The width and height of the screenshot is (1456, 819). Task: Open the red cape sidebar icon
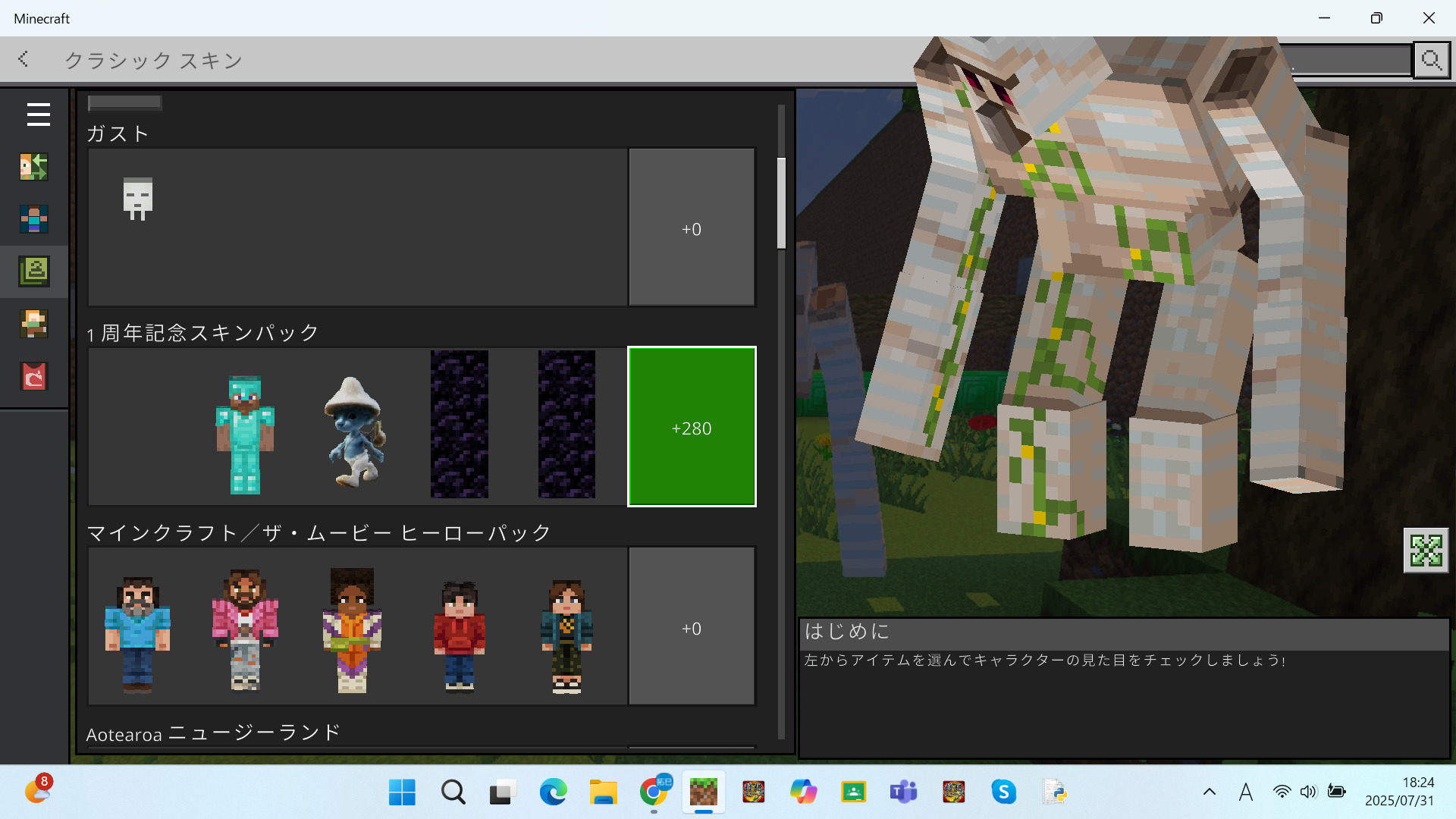(34, 376)
